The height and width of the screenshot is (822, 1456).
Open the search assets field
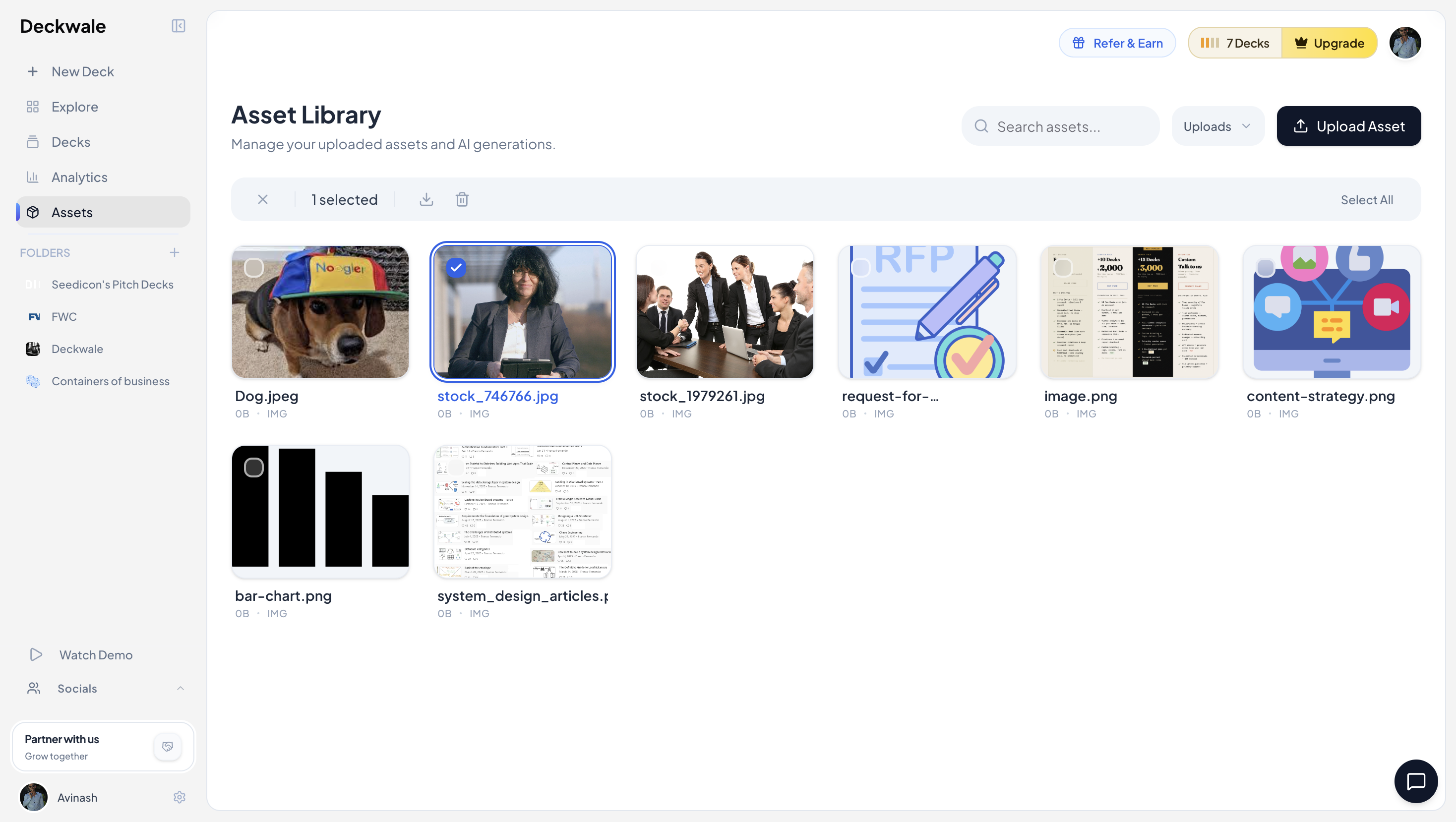tap(1060, 126)
